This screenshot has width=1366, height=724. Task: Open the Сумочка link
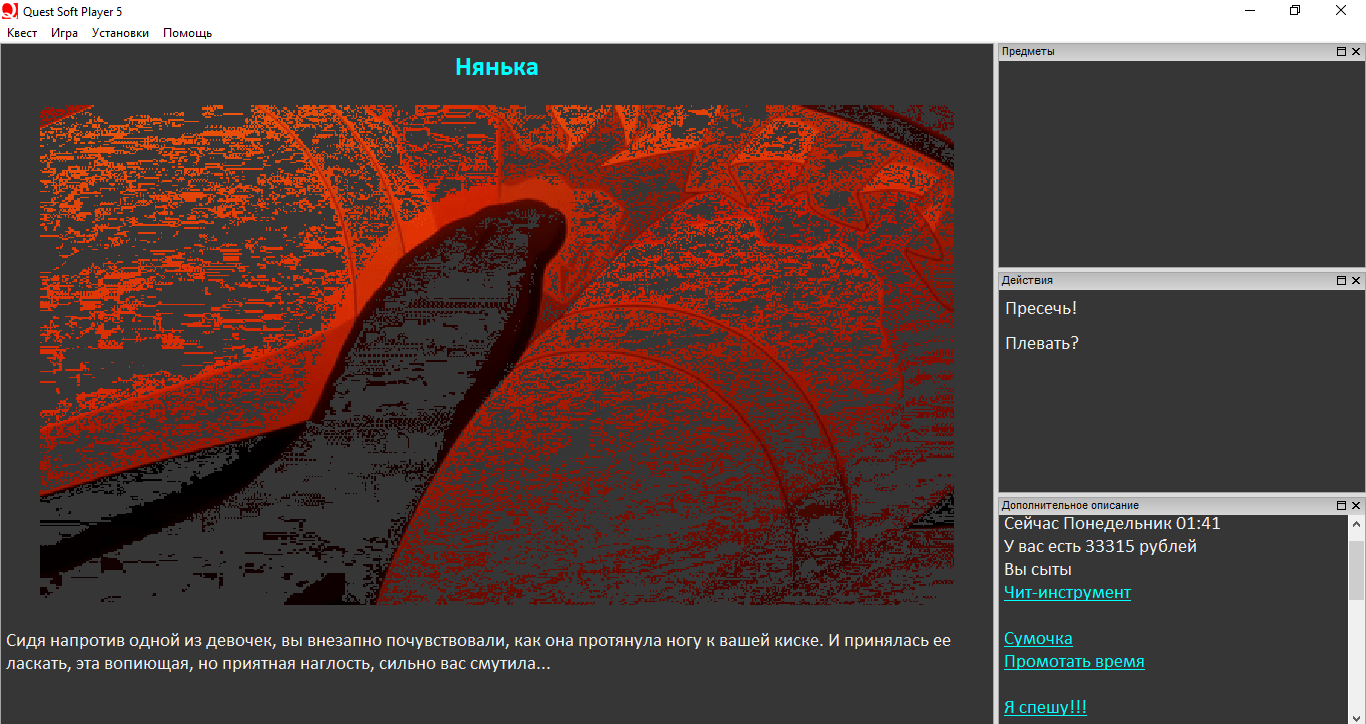1038,639
